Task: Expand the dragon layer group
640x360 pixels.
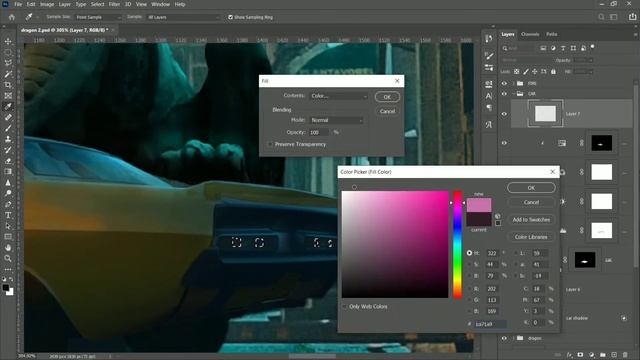Action: [x=513, y=338]
